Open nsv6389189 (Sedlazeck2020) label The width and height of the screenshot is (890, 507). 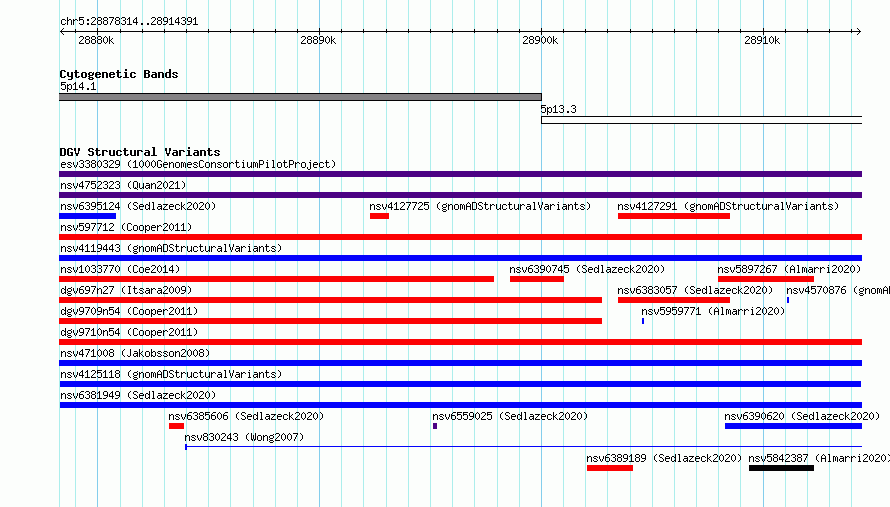tap(664, 458)
